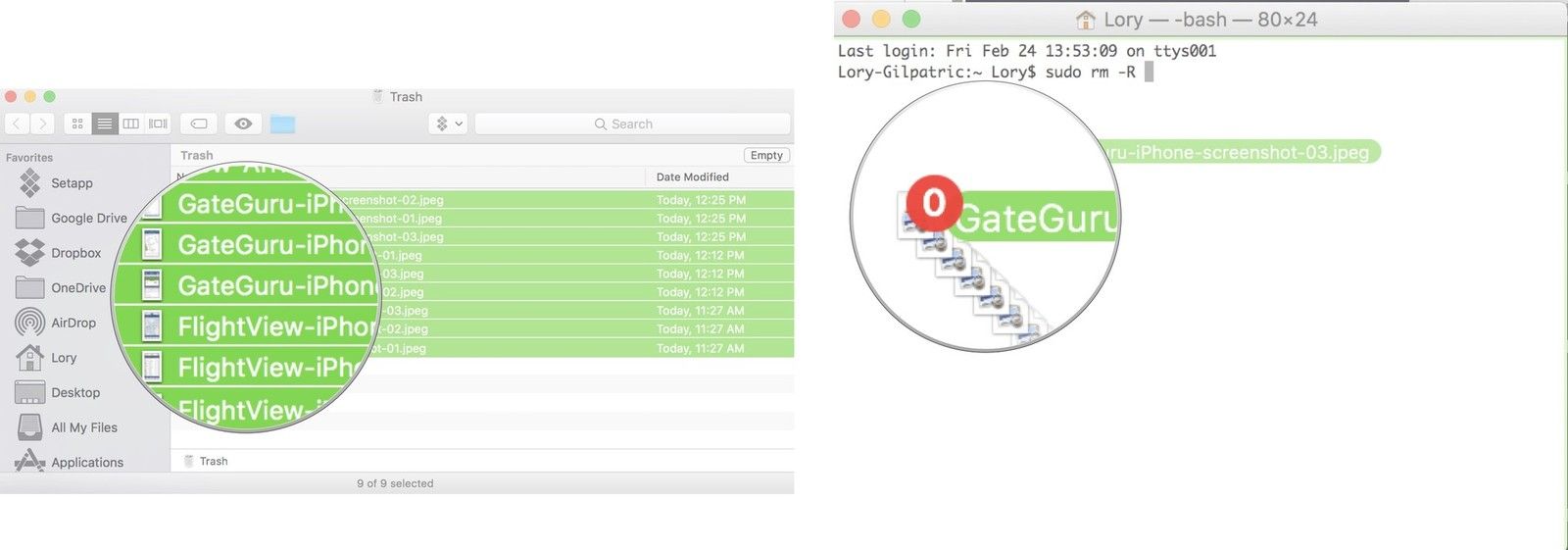This screenshot has height=550, width=1568.
Task: Click the Edit Tags toolbar icon
Action: pyautogui.click(x=199, y=124)
